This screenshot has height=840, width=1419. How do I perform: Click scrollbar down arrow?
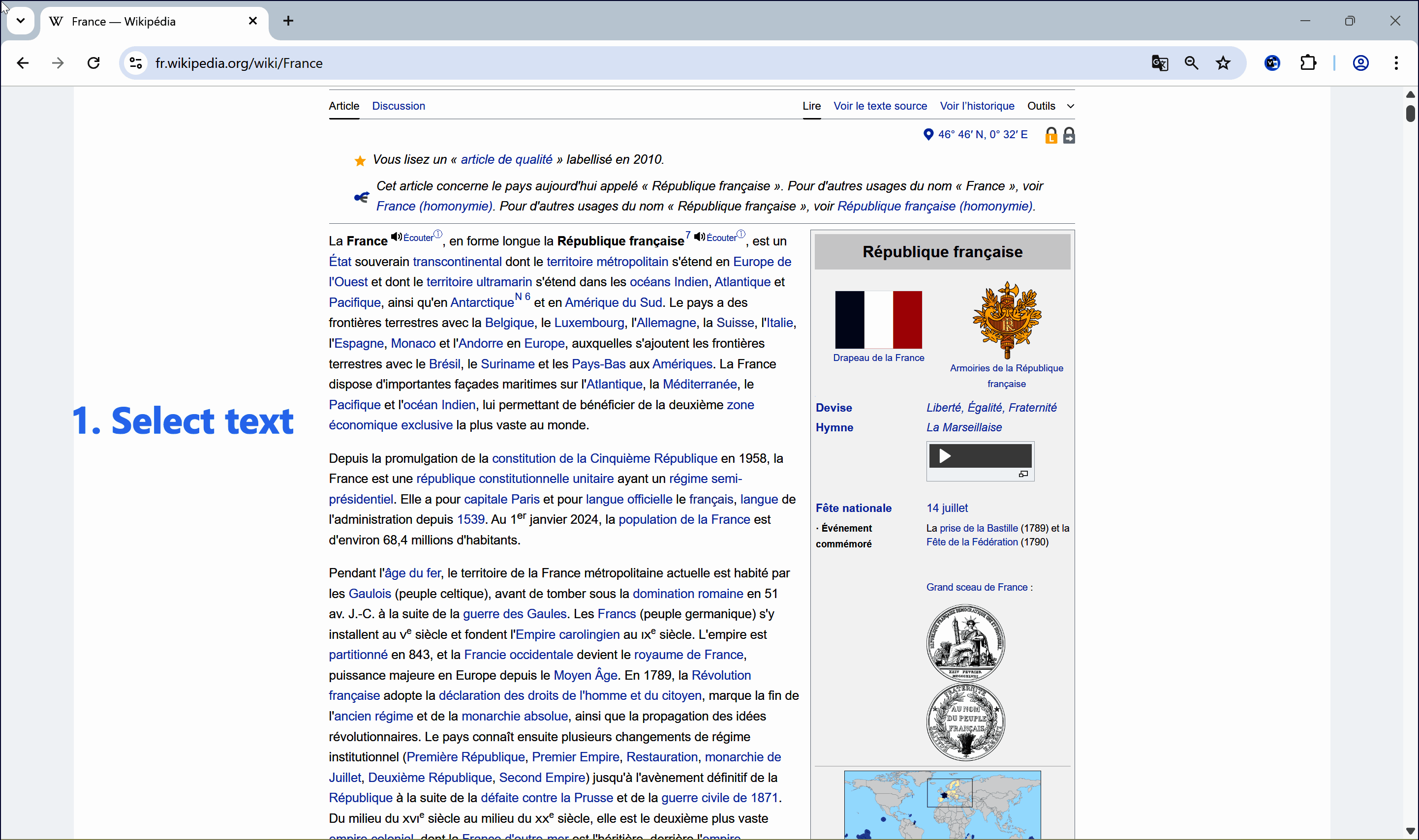click(x=1410, y=831)
